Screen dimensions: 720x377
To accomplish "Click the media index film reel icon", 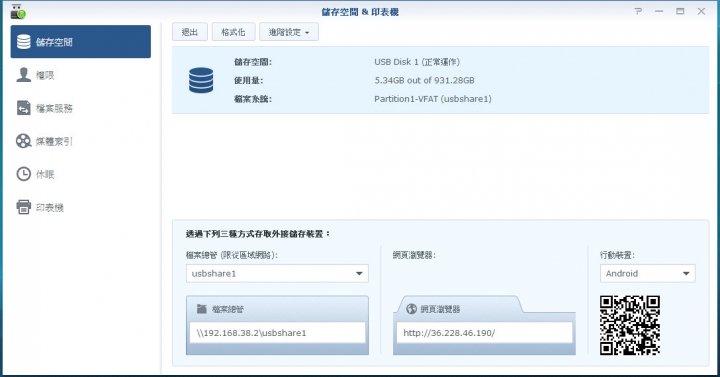I will click(x=23, y=141).
